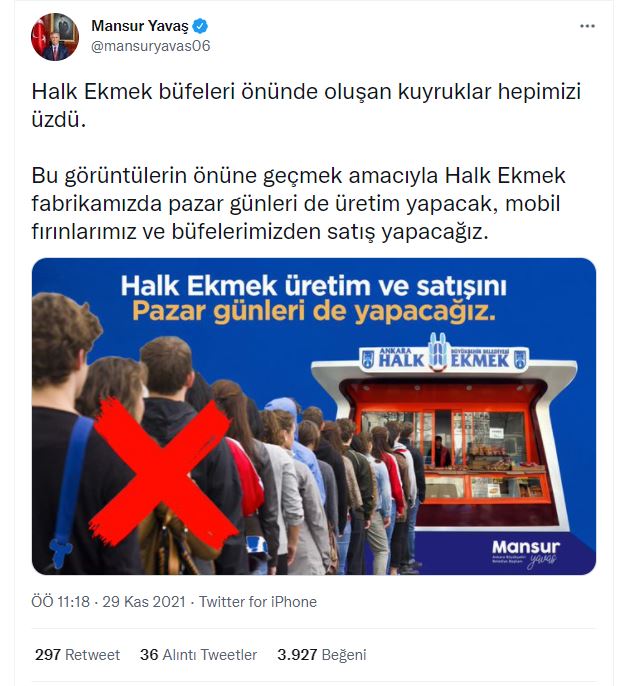
Task: Open the 36 Alıntı Tweetler list
Action: 199,654
